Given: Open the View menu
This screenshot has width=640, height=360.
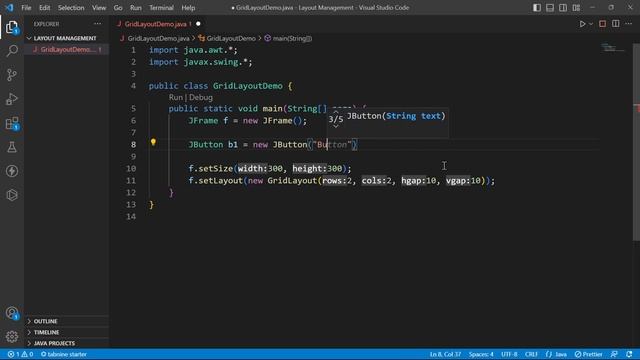Looking at the screenshot, I should click(x=99, y=8).
